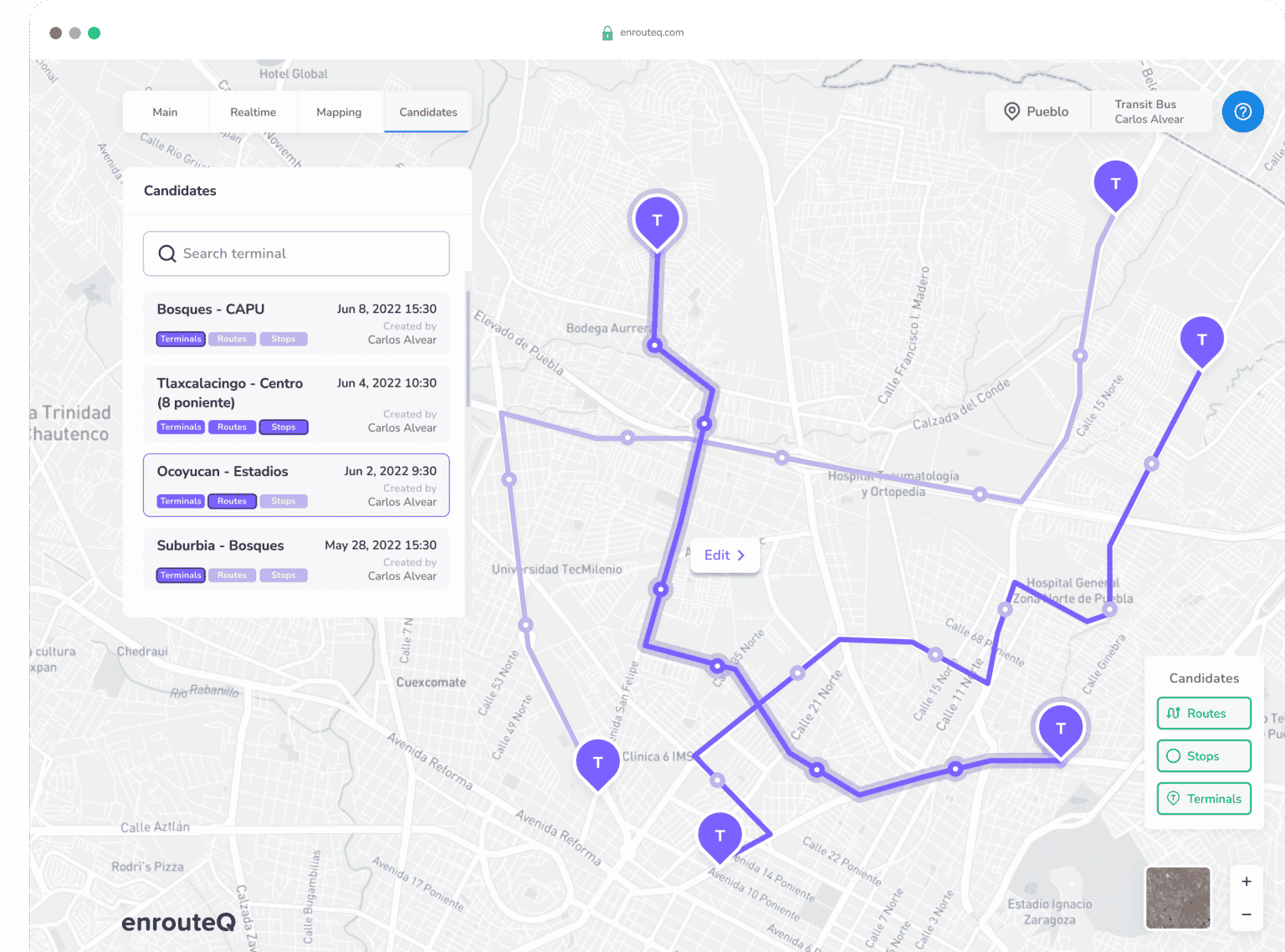The height and width of the screenshot is (952, 1285).
Task: Click the Search terminal input field
Action: click(x=295, y=253)
